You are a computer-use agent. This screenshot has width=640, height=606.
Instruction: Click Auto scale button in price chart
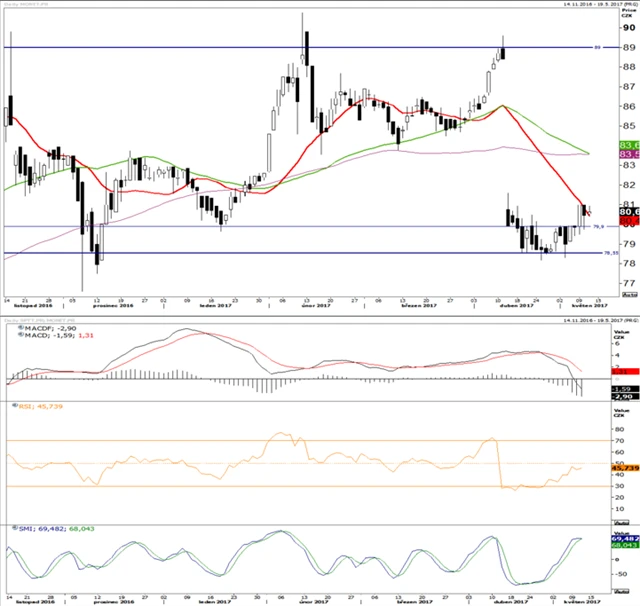point(628,296)
